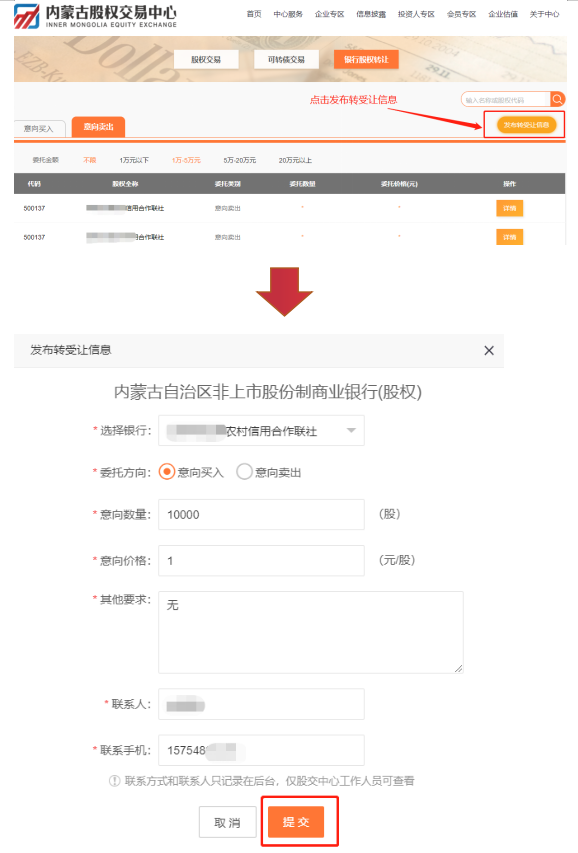Screen dimensions: 578x853
Task: Click the Inner Mongolia Equity Exchange logo
Action: [95, 16]
